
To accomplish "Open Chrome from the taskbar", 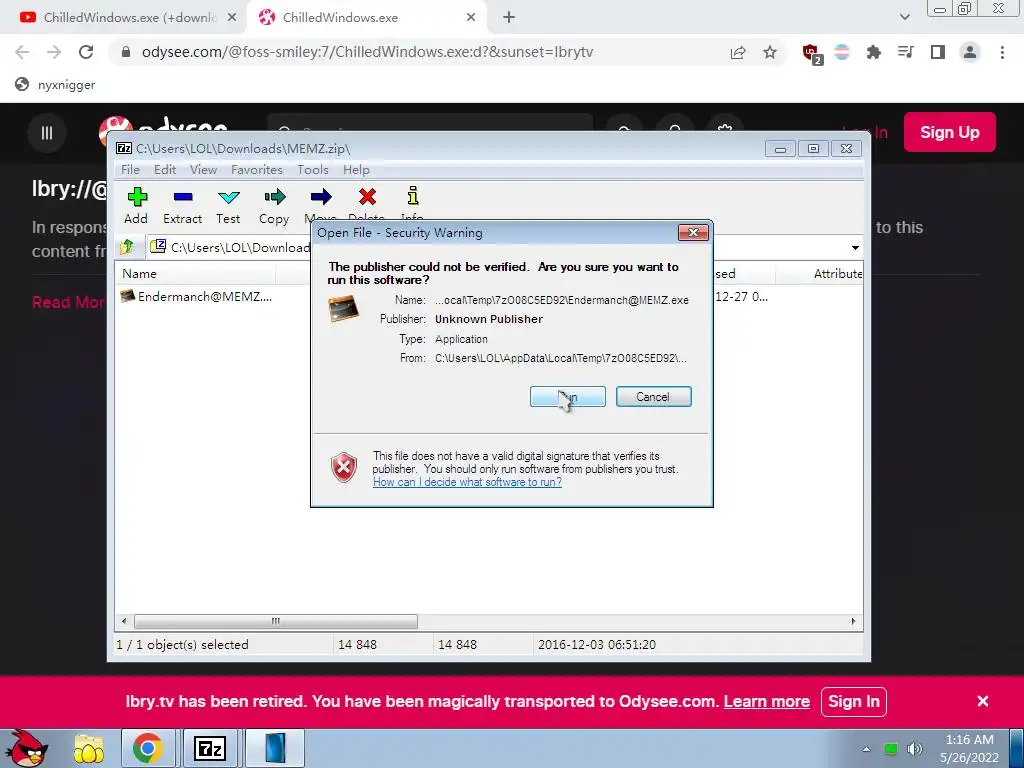I will (x=148, y=748).
